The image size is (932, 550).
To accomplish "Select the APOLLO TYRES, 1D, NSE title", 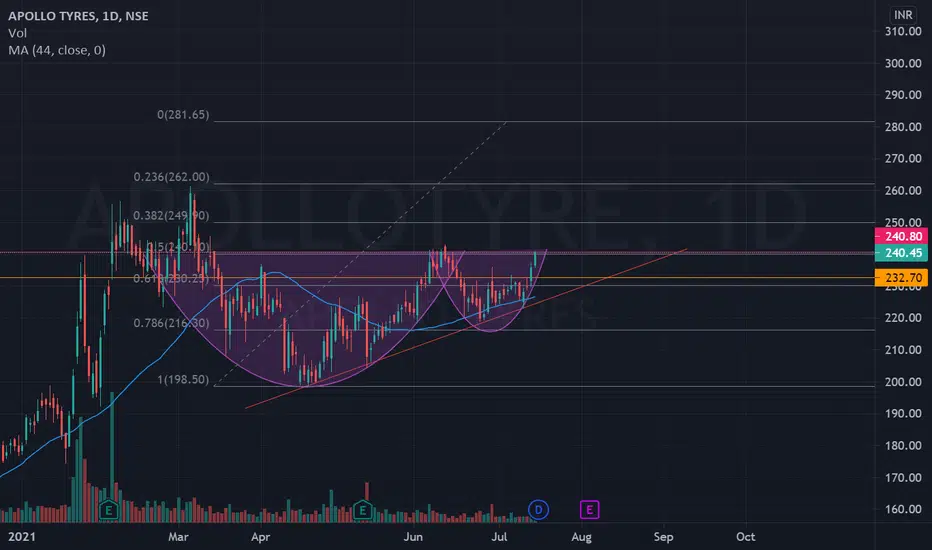I will pos(78,16).
